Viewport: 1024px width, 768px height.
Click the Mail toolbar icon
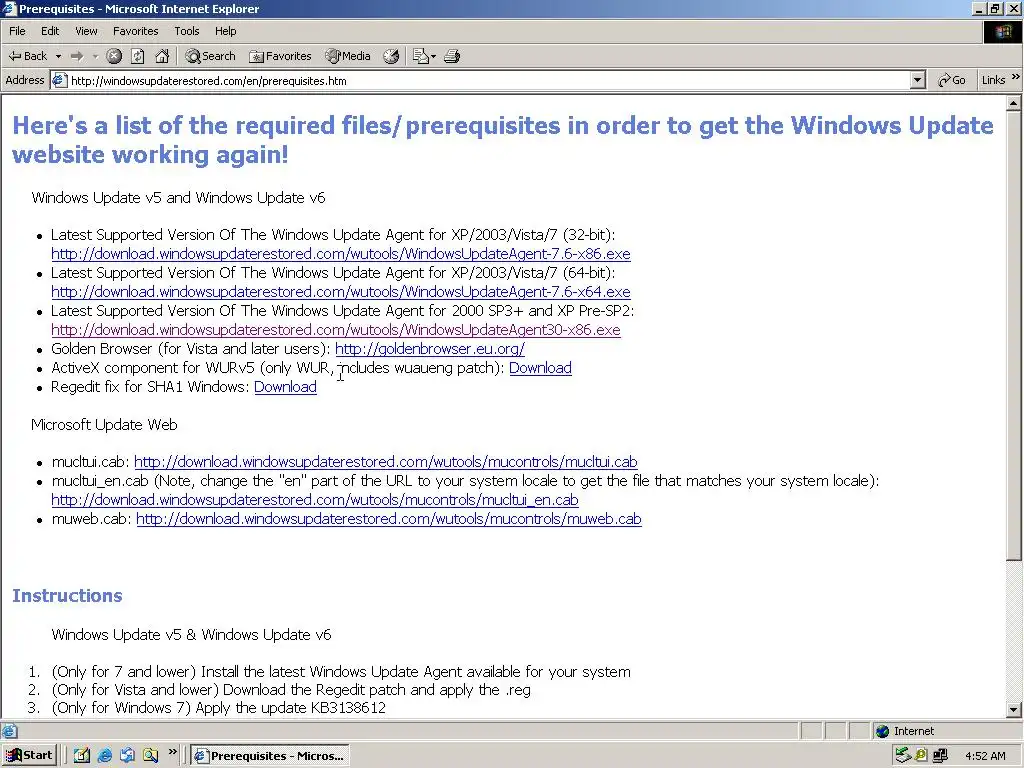tap(420, 56)
